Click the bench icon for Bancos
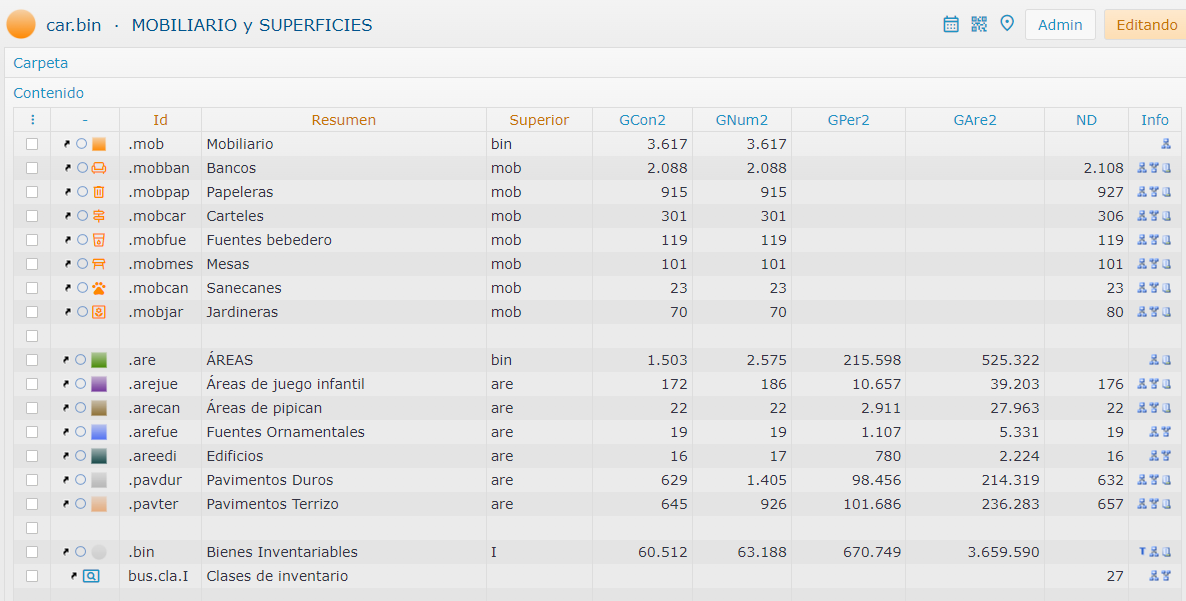Viewport: 1186px width, 601px height. (x=99, y=168)
